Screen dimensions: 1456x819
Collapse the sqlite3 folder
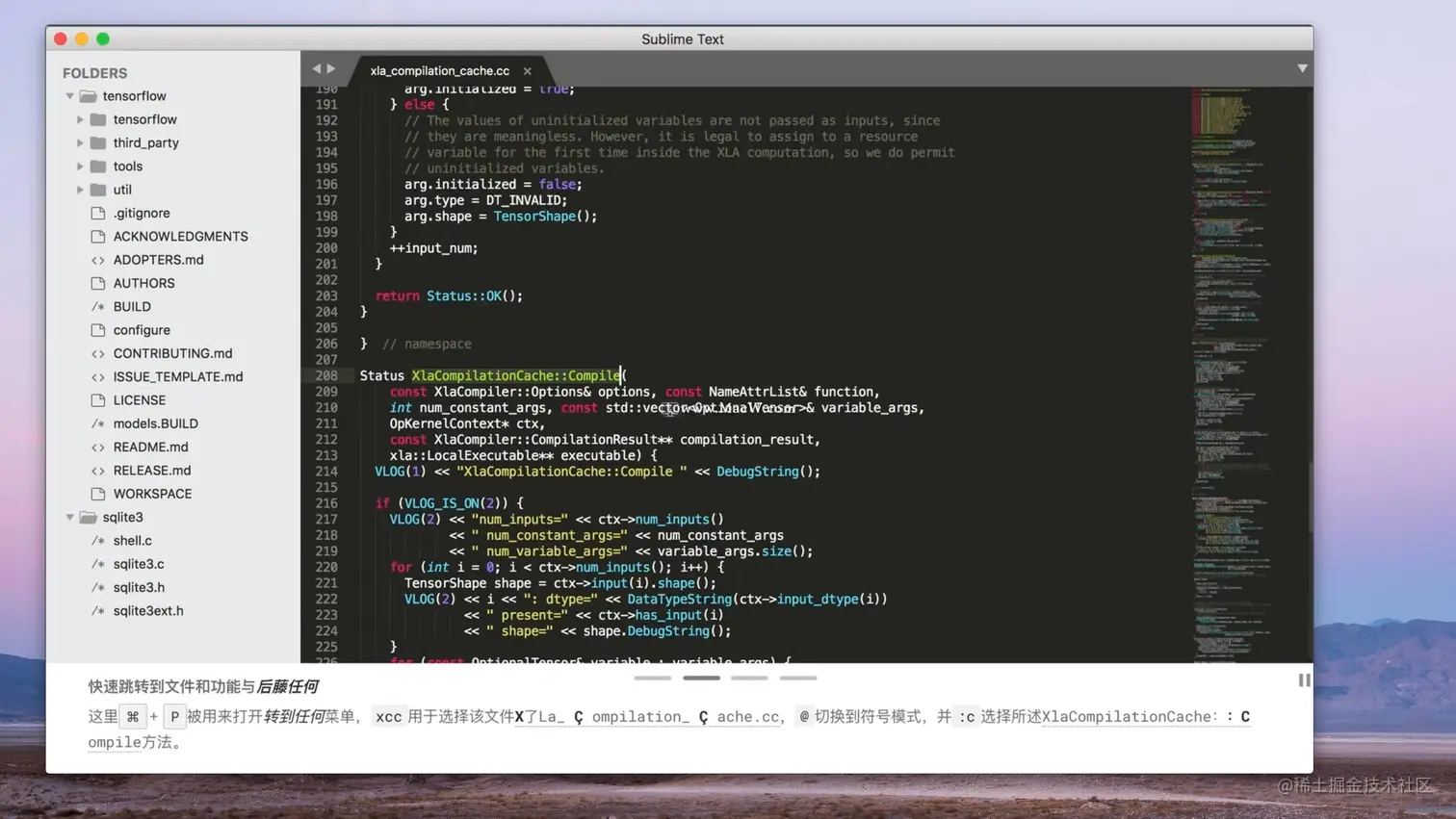click(x=69, y=518)
